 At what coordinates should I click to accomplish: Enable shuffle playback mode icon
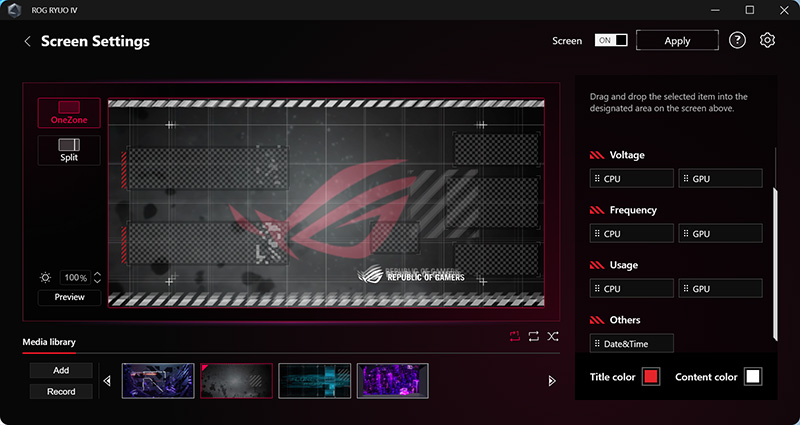tap(553, 336)
